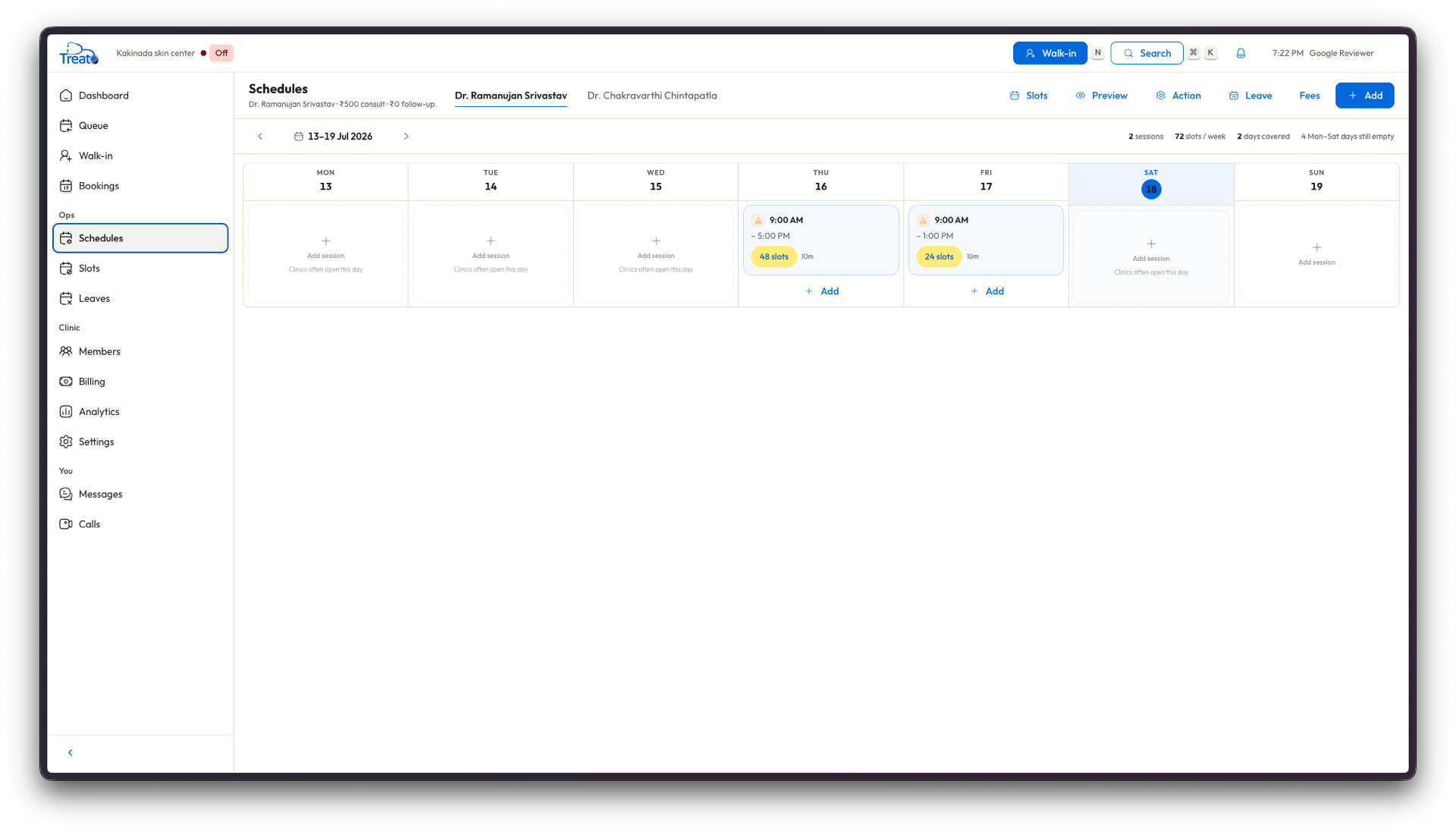Open Bookings section
Viewport: 1456px width, 833px height.
coord(140,186)
